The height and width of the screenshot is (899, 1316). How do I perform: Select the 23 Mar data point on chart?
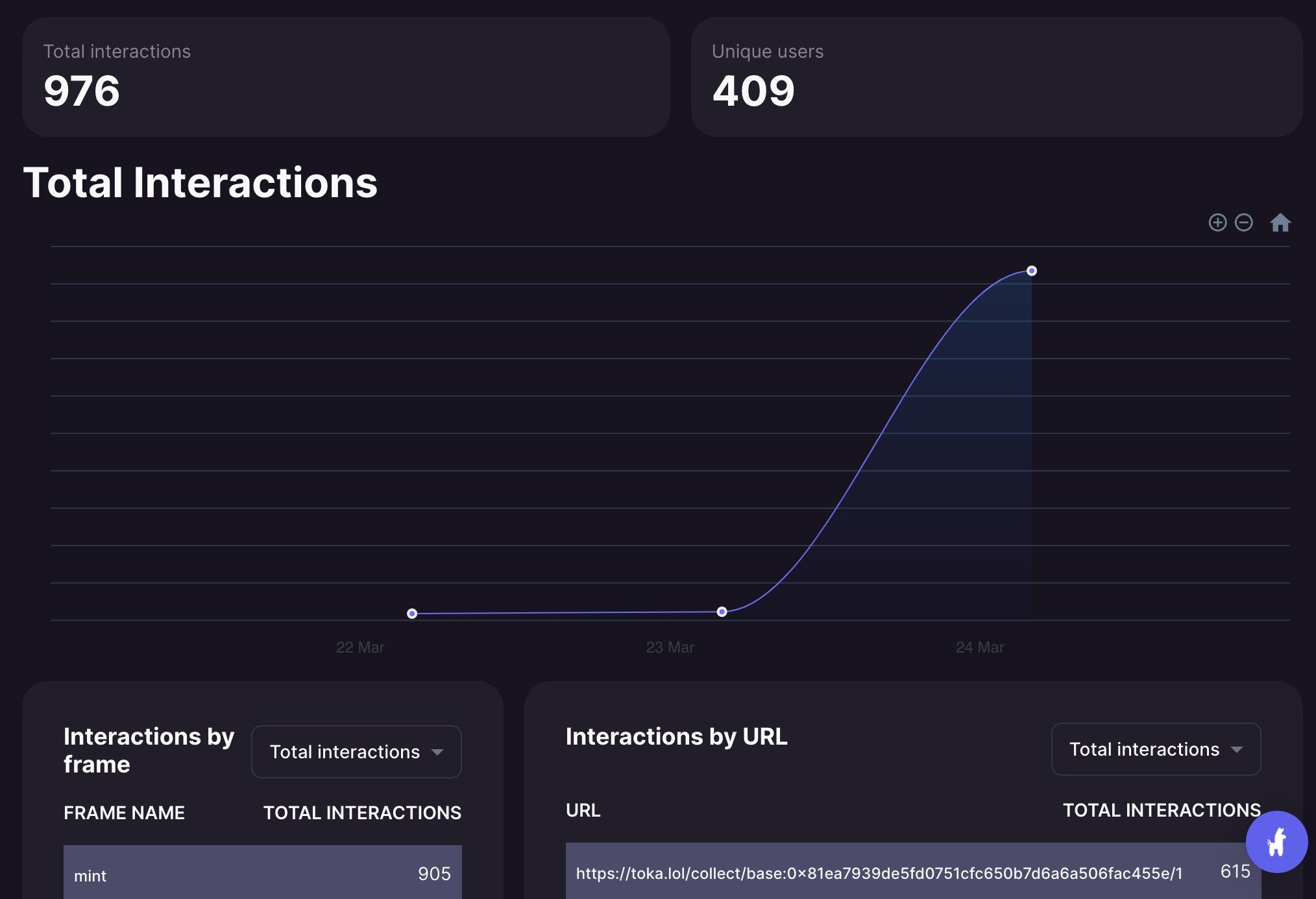click(722, 611)
